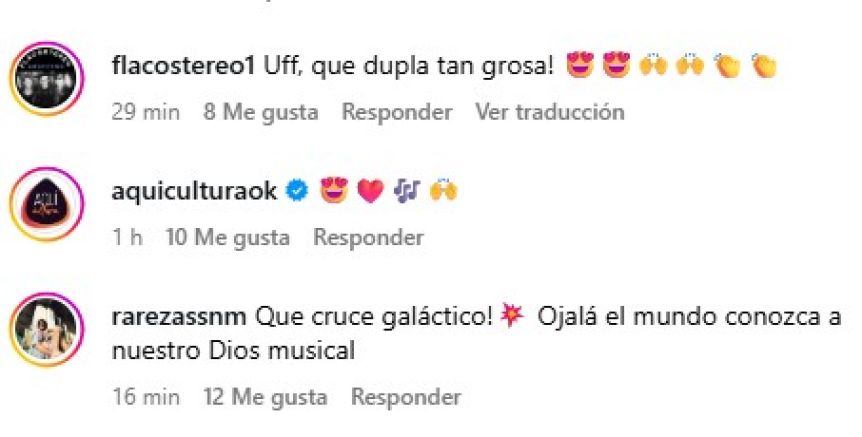Click the music notes emoji in aquiculturaok's comment
Image resolution: width=862 pixels, height=437 pixels.
(407, 191)
